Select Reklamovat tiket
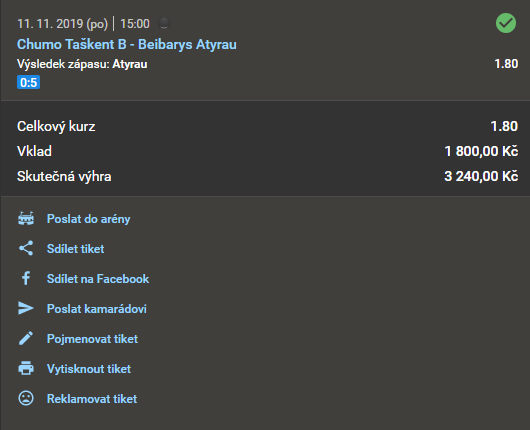530x430 pixels. [x=92, y=399]
